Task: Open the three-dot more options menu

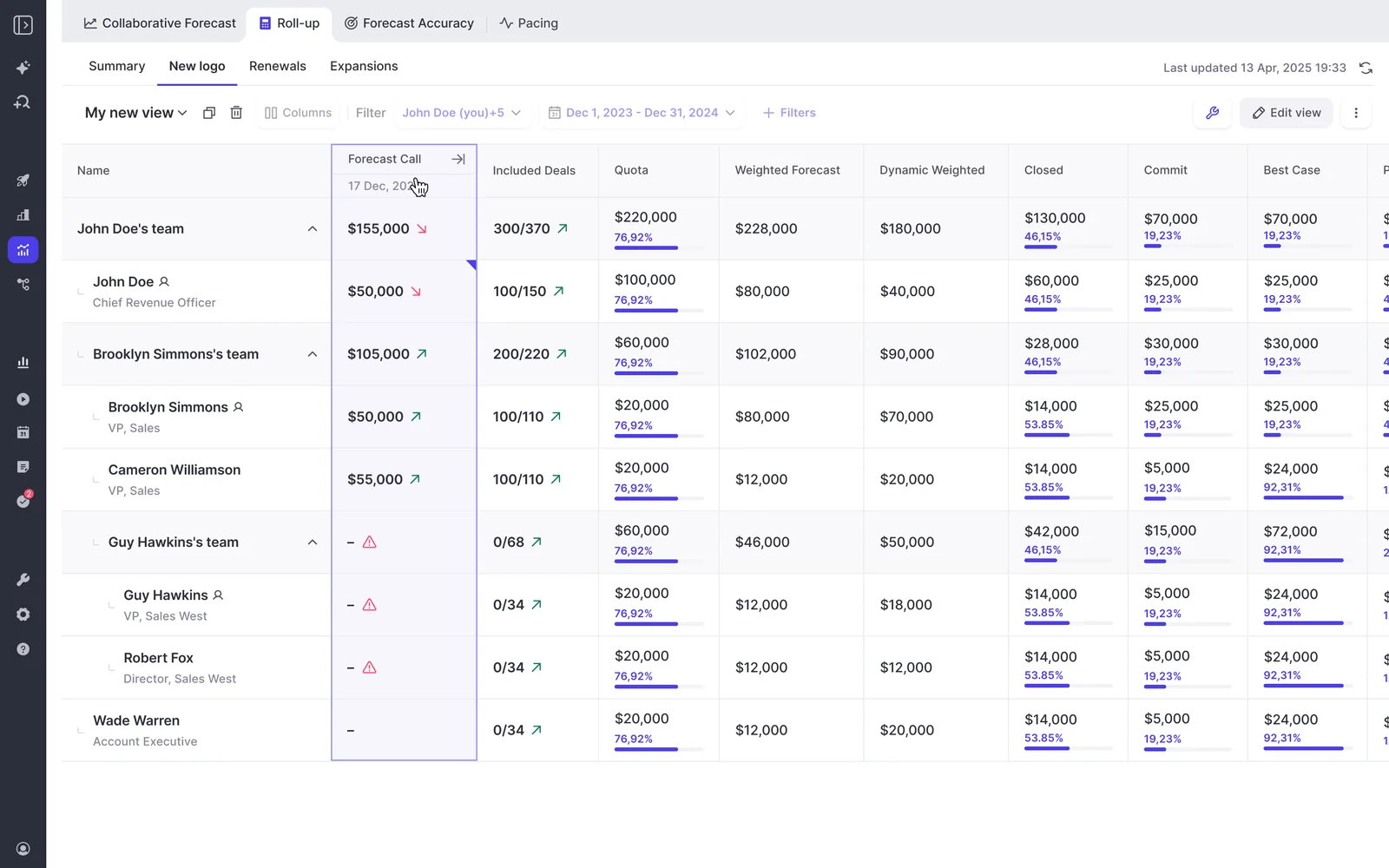Action: [x=1356, y=113]
